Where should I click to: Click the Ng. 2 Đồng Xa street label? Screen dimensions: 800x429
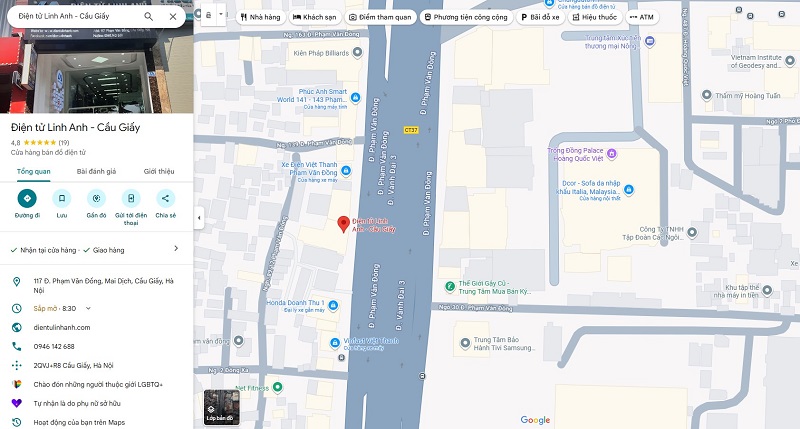229,370
